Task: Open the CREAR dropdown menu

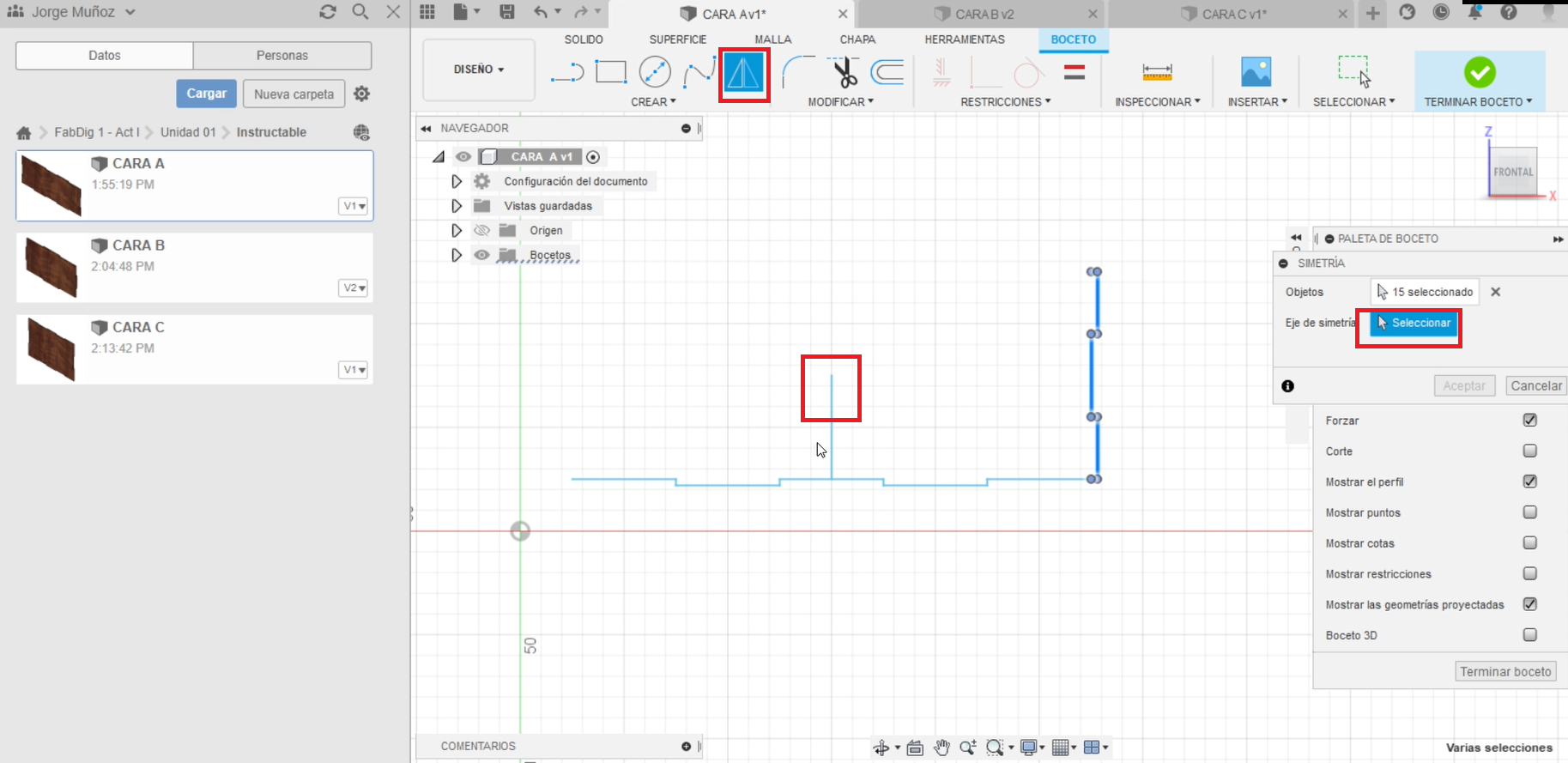Action: (x=653, y=101)
